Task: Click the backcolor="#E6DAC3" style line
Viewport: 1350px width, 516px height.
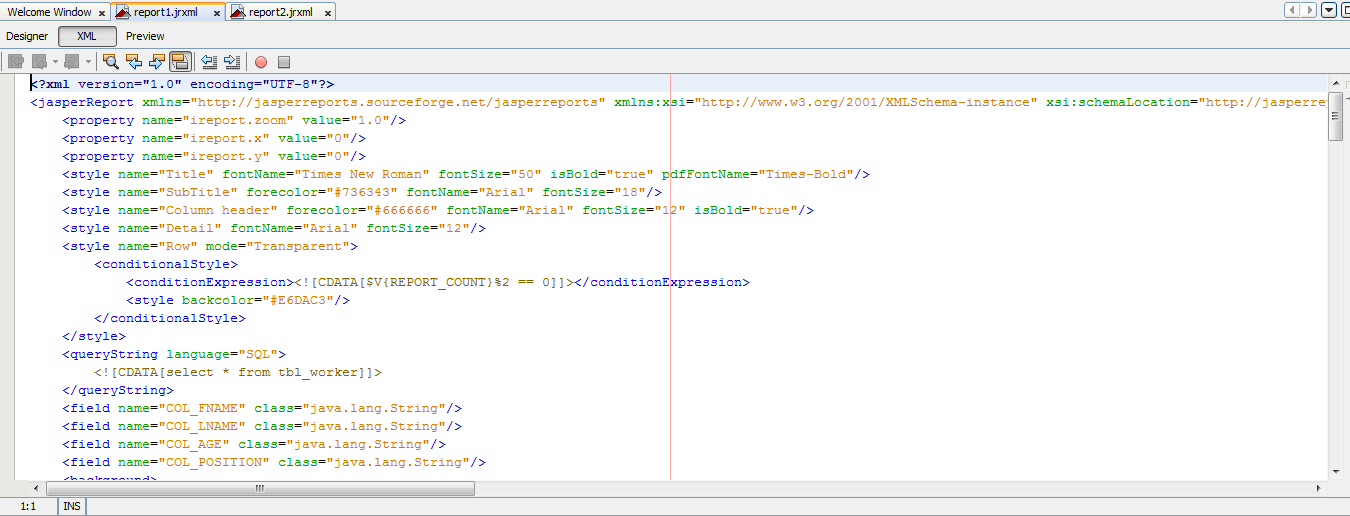Action: (x=238, y=300)
